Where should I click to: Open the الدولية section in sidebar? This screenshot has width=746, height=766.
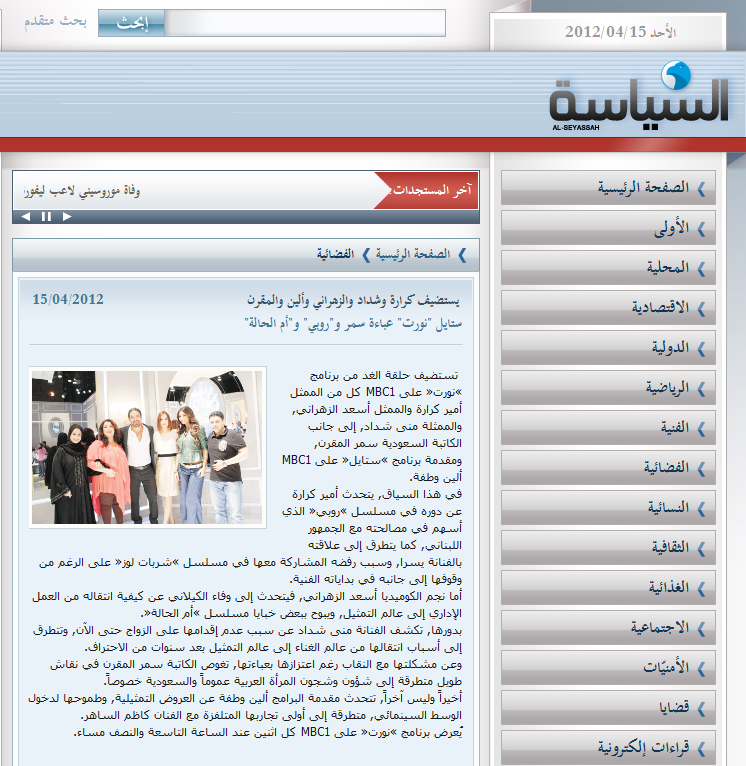pyautogui.click(x=608, y=348)
